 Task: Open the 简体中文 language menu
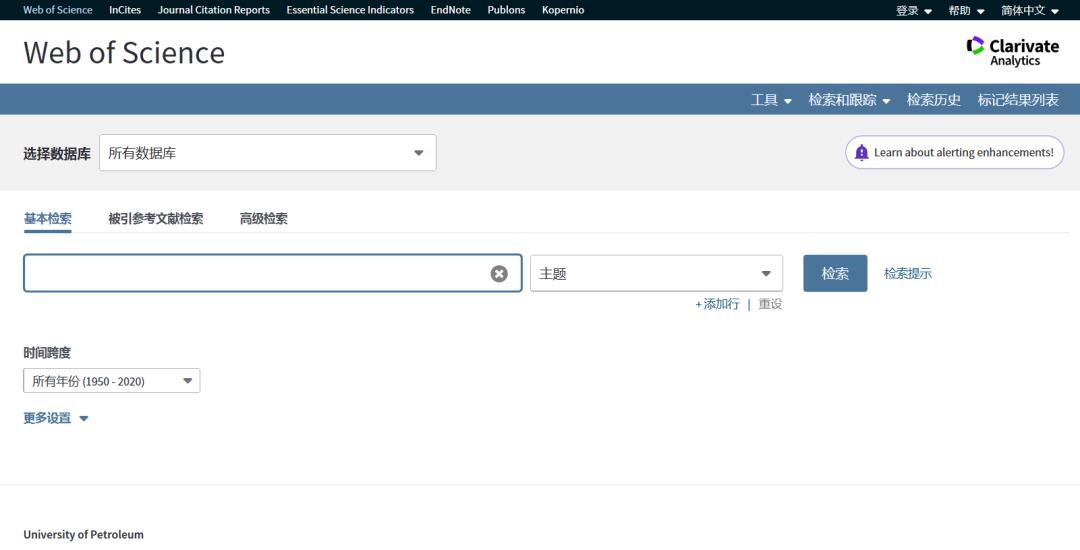[1029, 11]
